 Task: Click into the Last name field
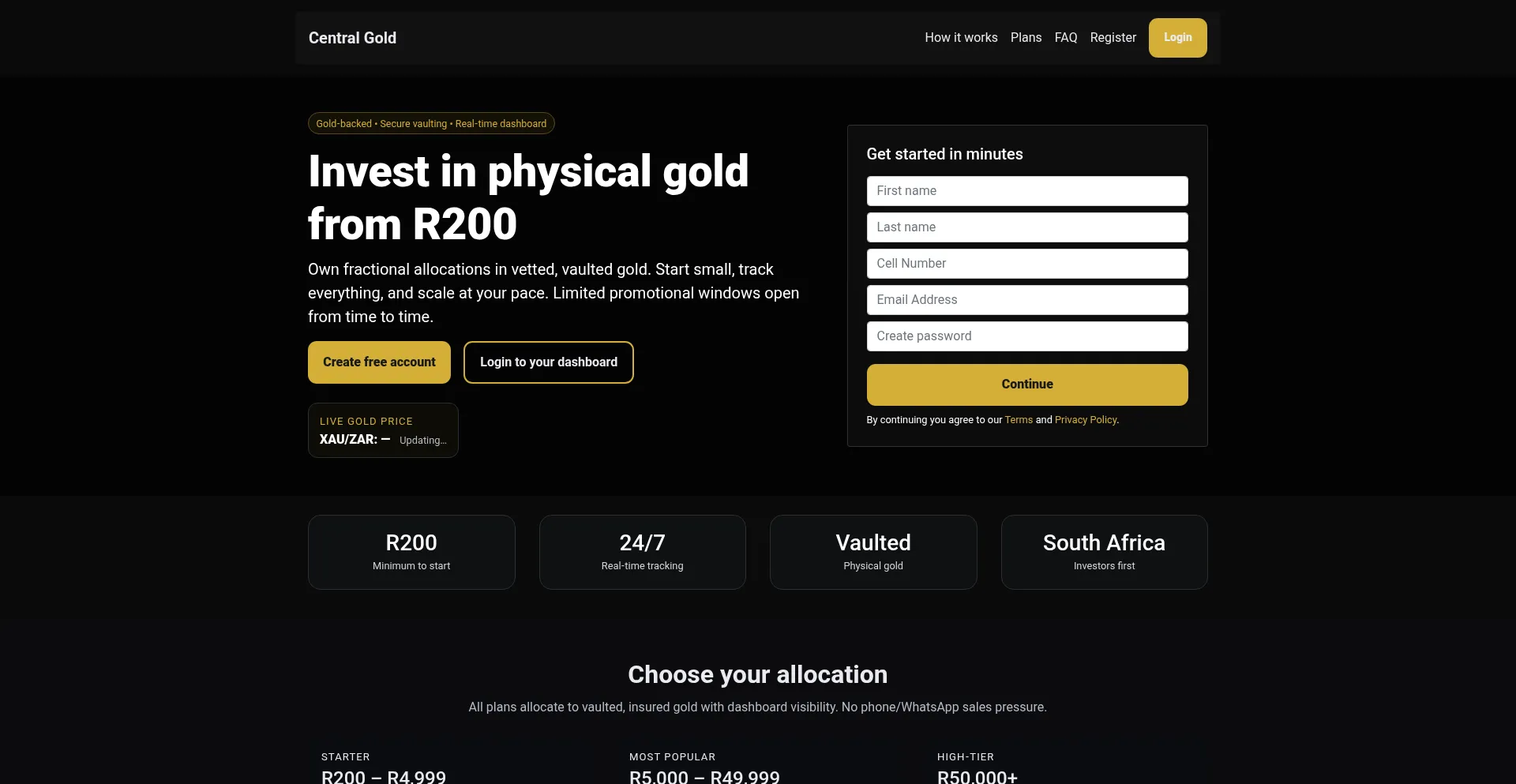point(1026,227)
